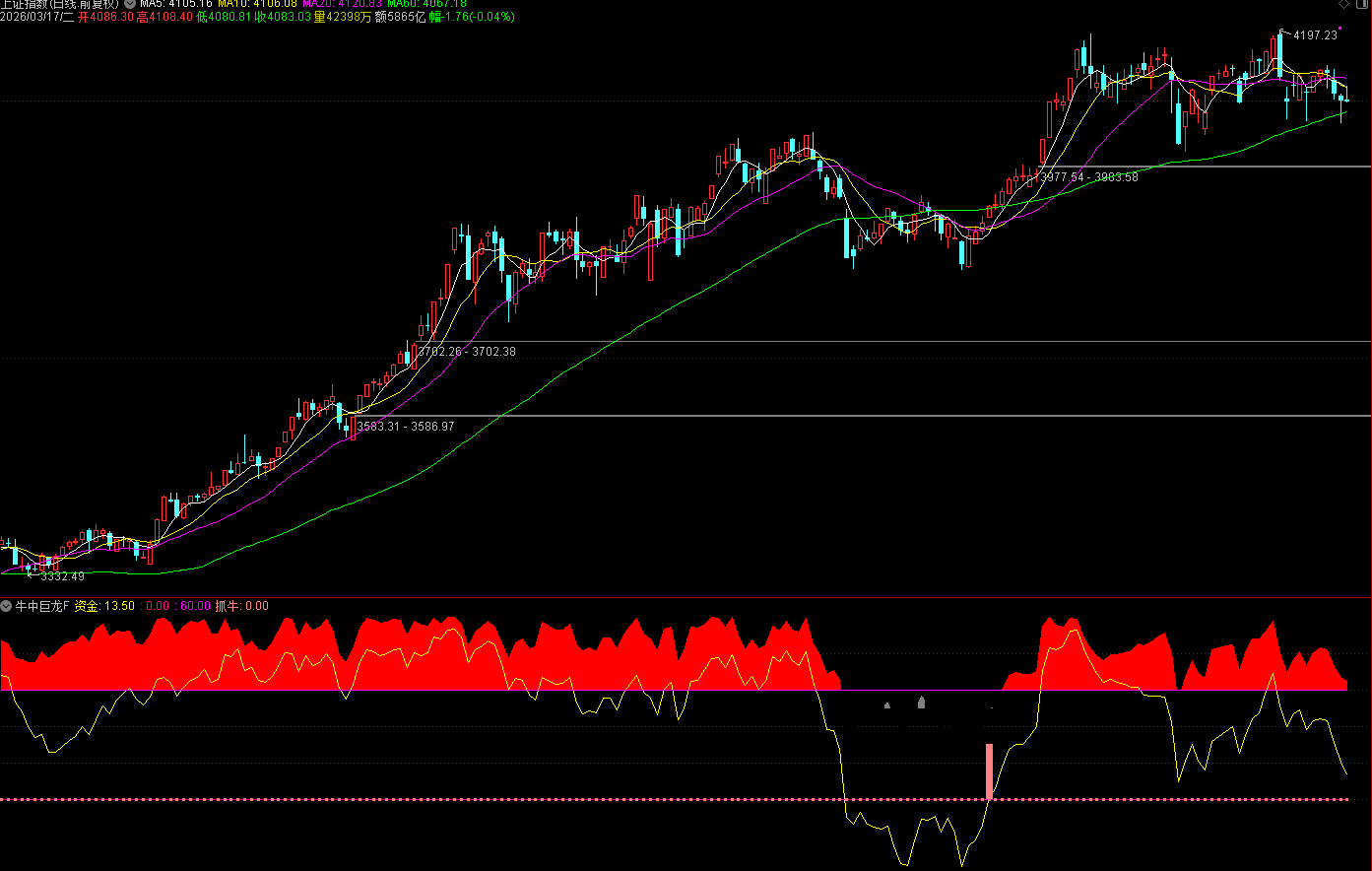Viewport: 1372px width, 871px height.
Task: Click the magenta square marker near 4197.23
Action: click(1340, 30)
